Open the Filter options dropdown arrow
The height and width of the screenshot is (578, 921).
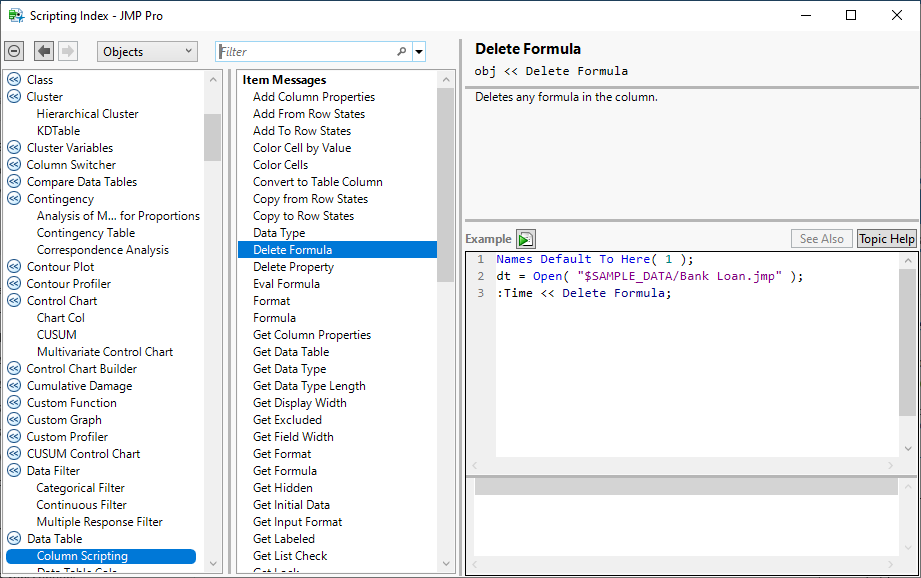click(x=419, y=52)
